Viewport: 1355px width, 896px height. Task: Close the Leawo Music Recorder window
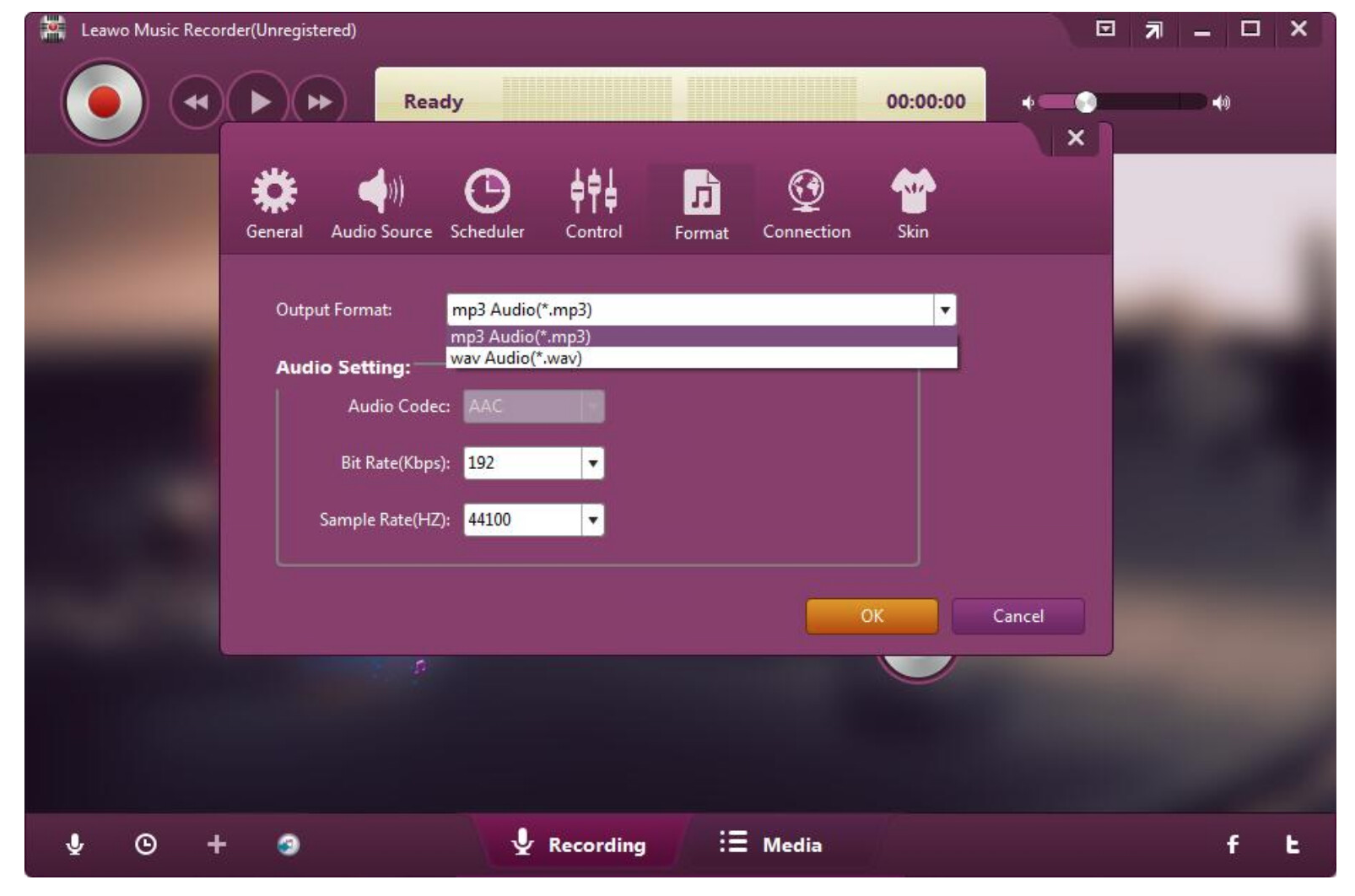click(1298, 29)
